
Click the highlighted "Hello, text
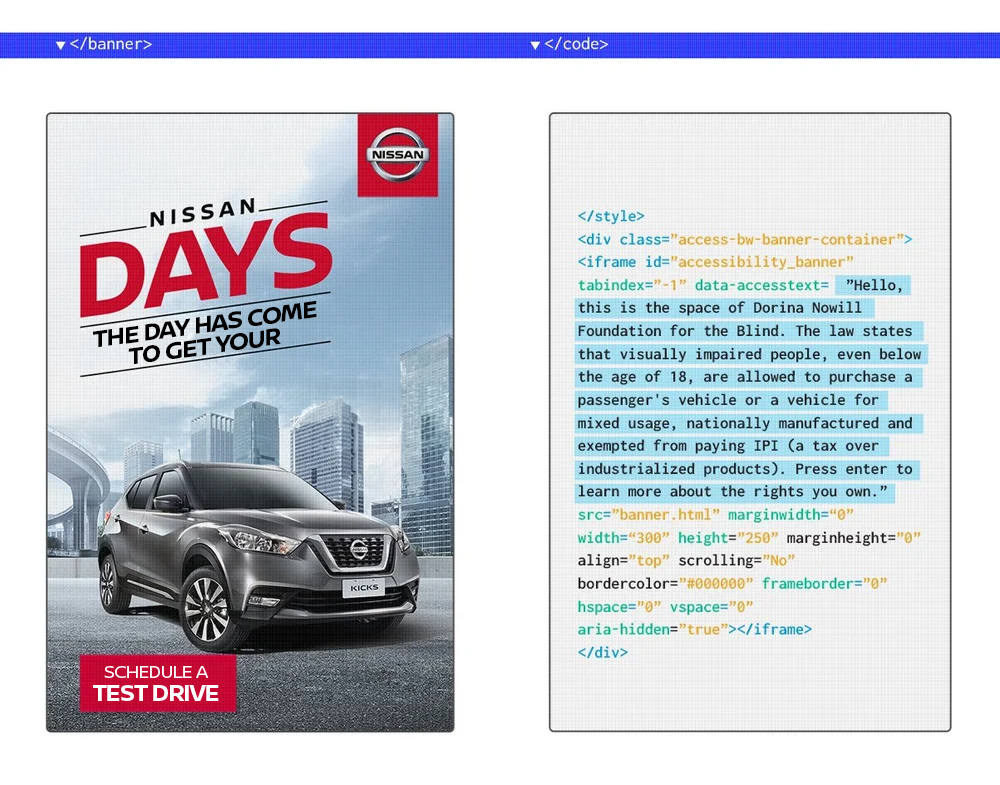874,285
